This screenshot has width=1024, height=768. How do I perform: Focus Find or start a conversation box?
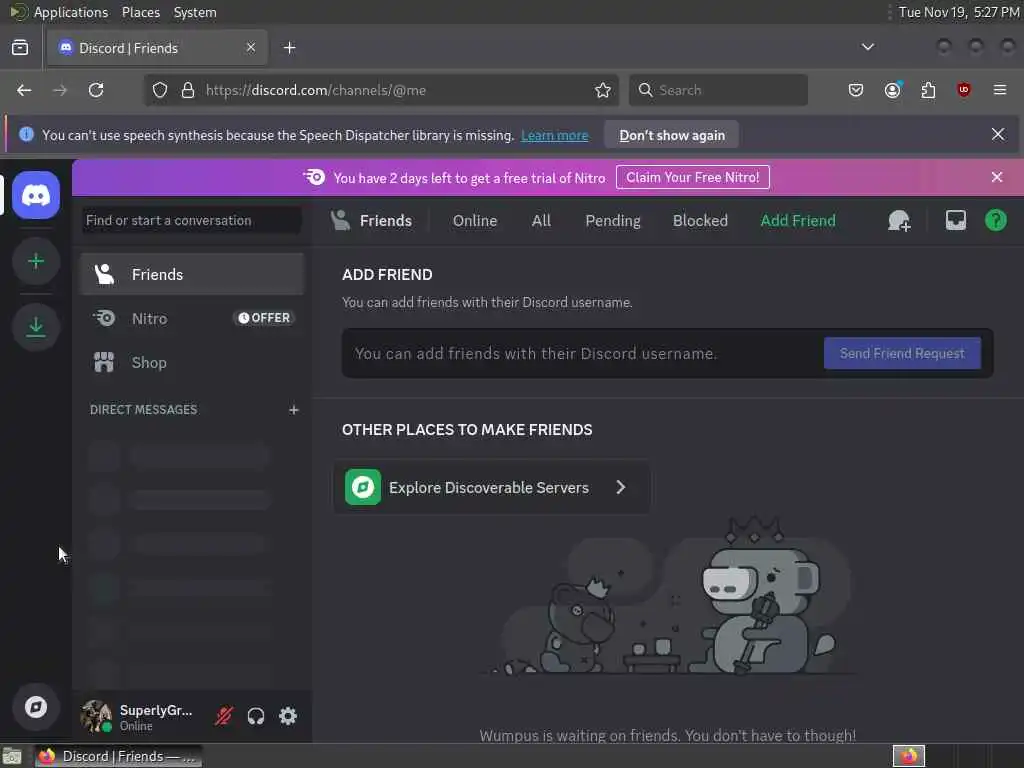[192, 220]
